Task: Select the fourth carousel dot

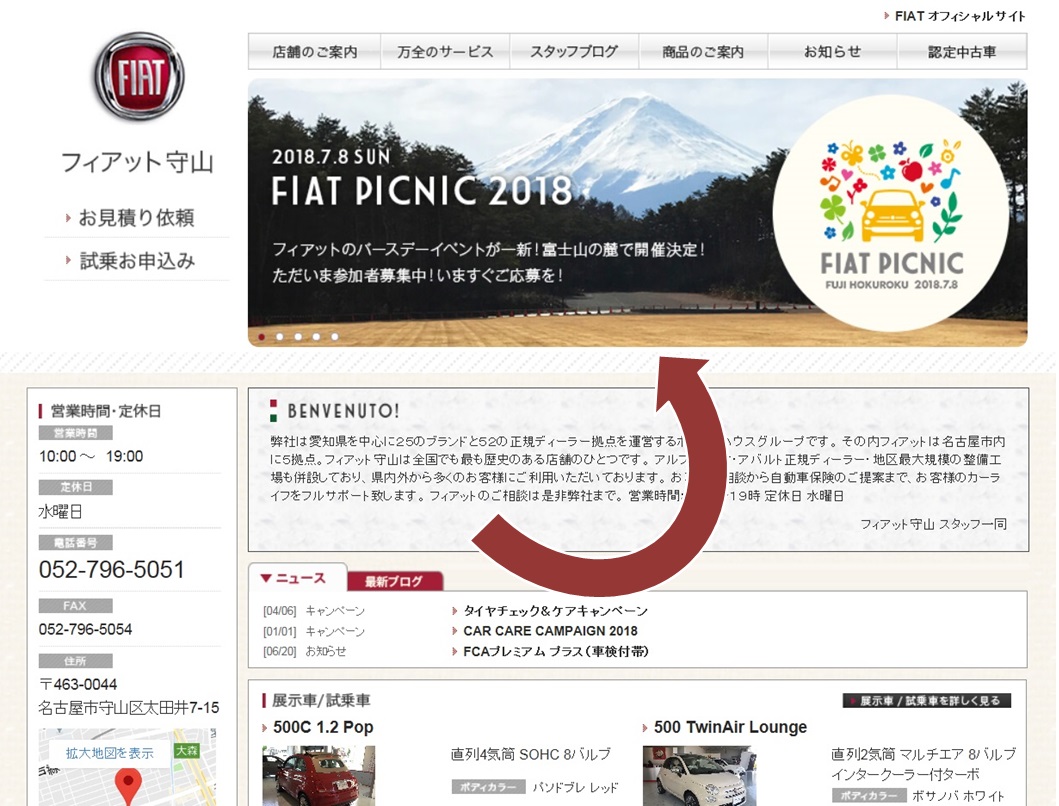Action: pos(316,336)
